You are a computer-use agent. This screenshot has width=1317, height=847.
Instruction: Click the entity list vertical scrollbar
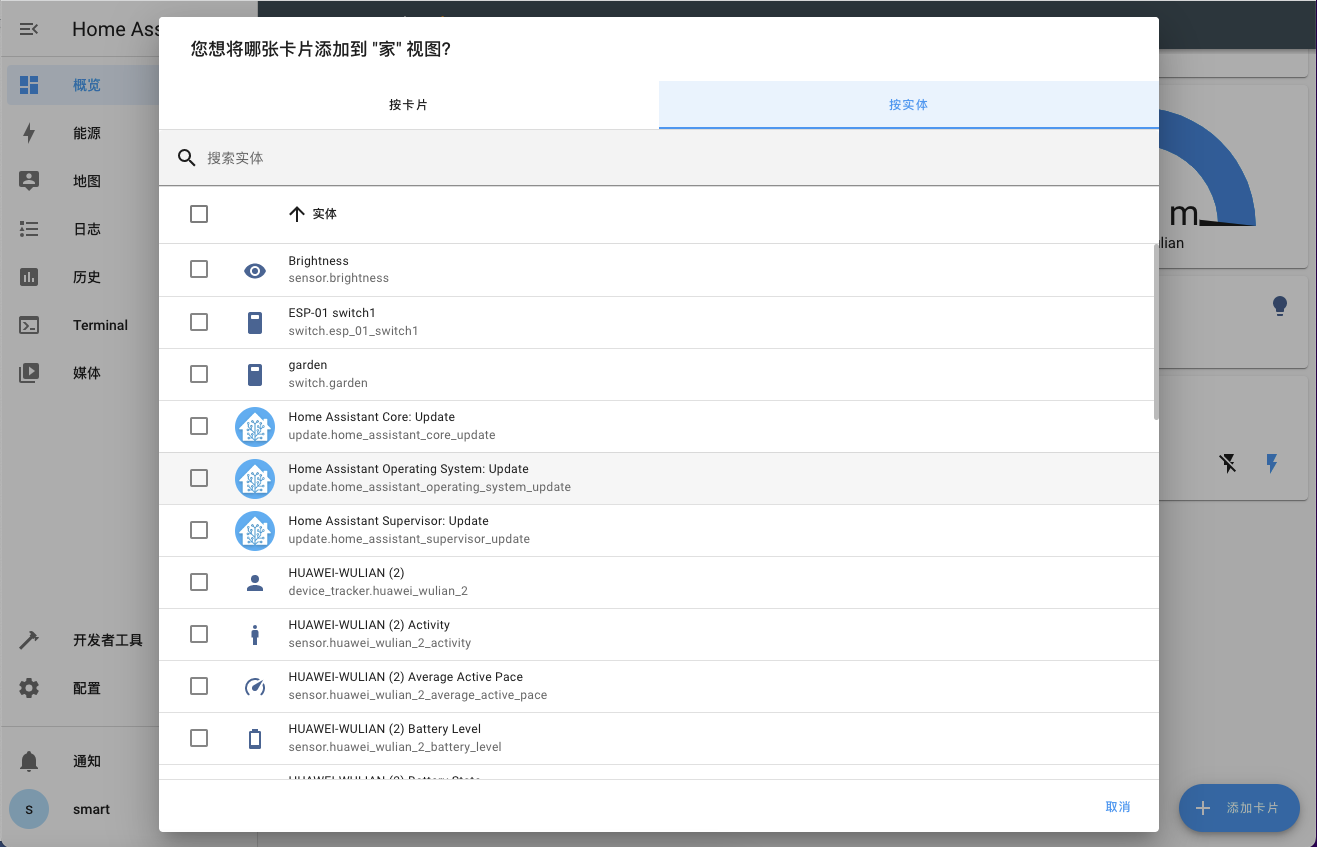(x=1155, y=330)
